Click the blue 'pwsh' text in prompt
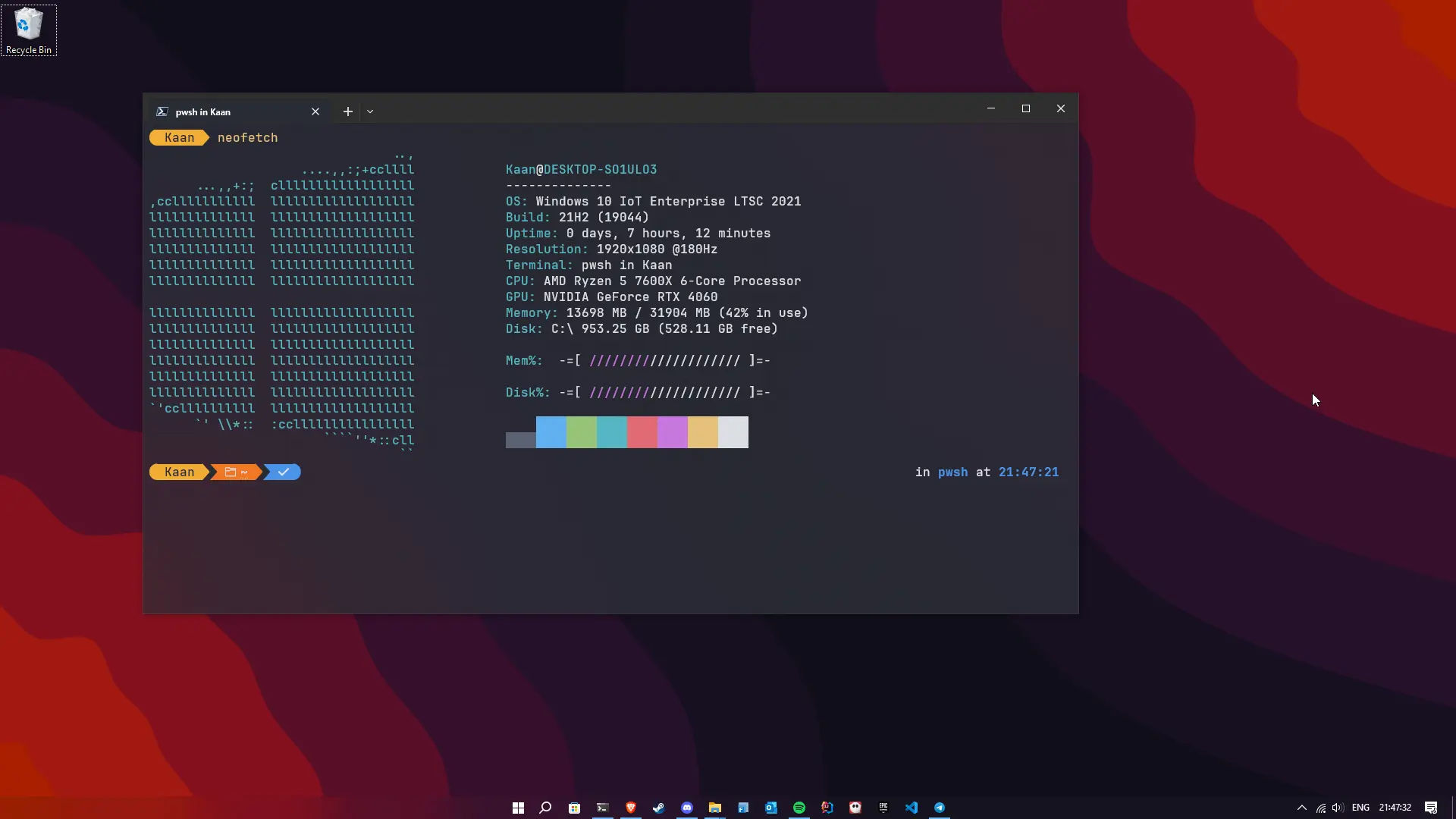 (x=952, y=472)
